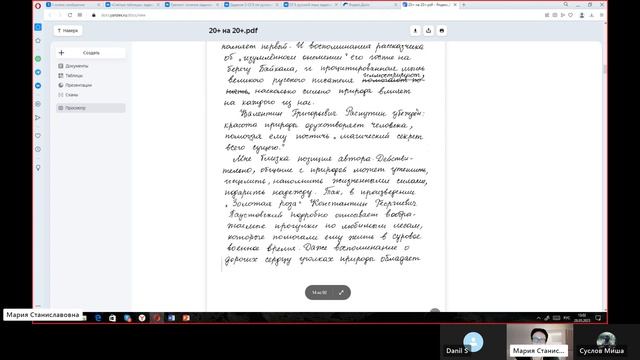Click the Word icon in the taskbar

pyautogui.click(x=171, y=318)
